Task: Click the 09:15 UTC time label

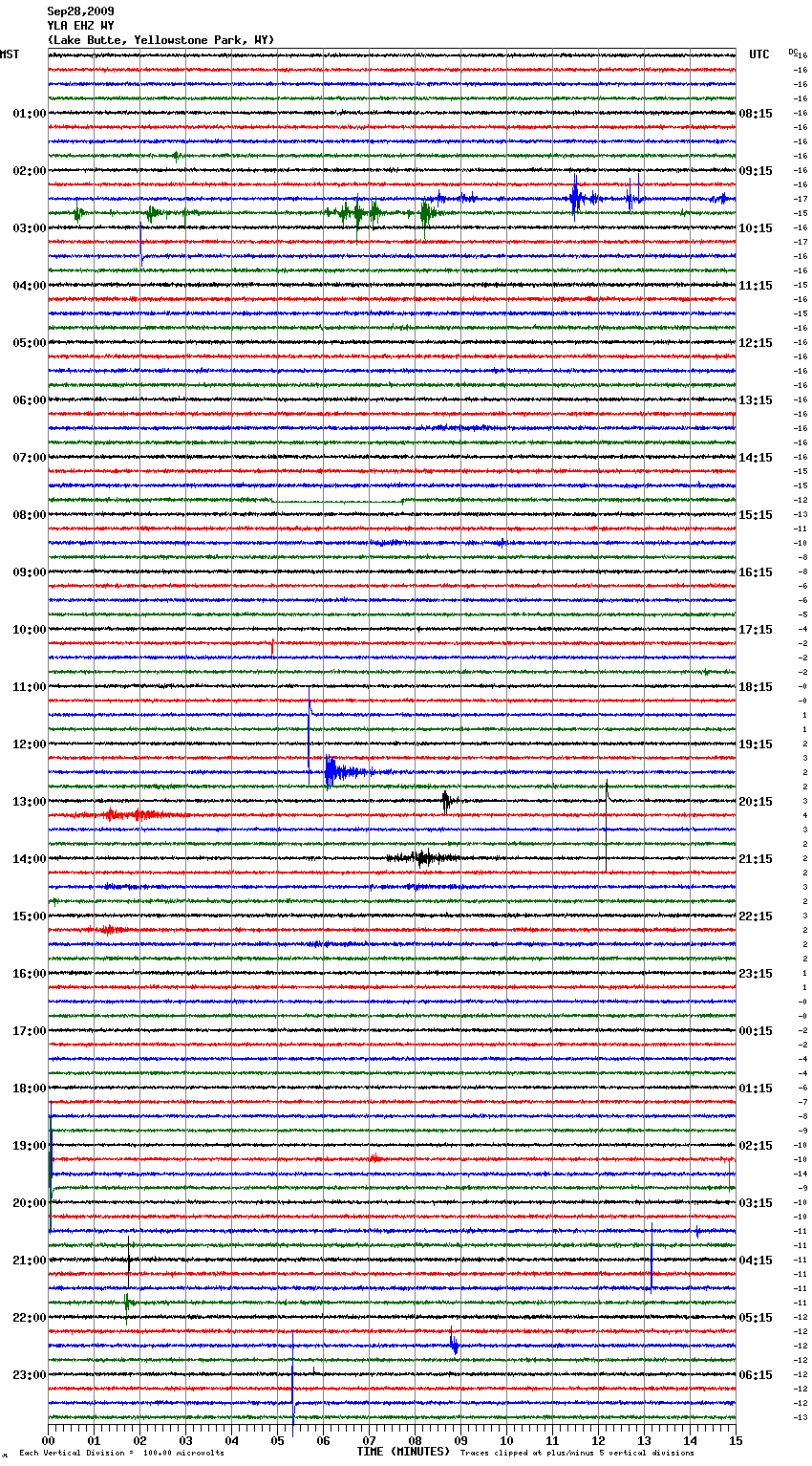Action: click(x=756, y=171)
